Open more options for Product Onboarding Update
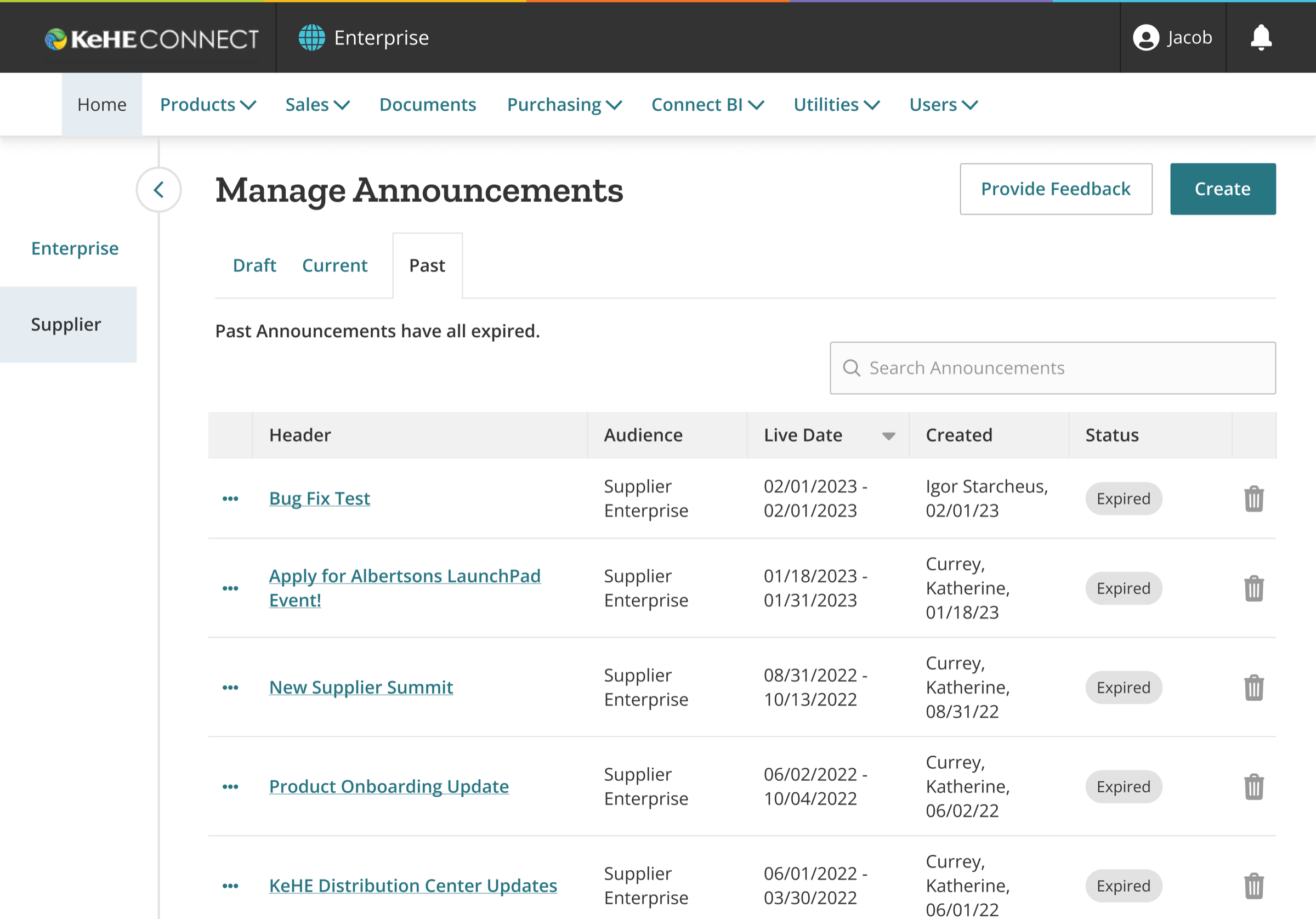This screenshot has height=919, width=1316. (230, 786)
